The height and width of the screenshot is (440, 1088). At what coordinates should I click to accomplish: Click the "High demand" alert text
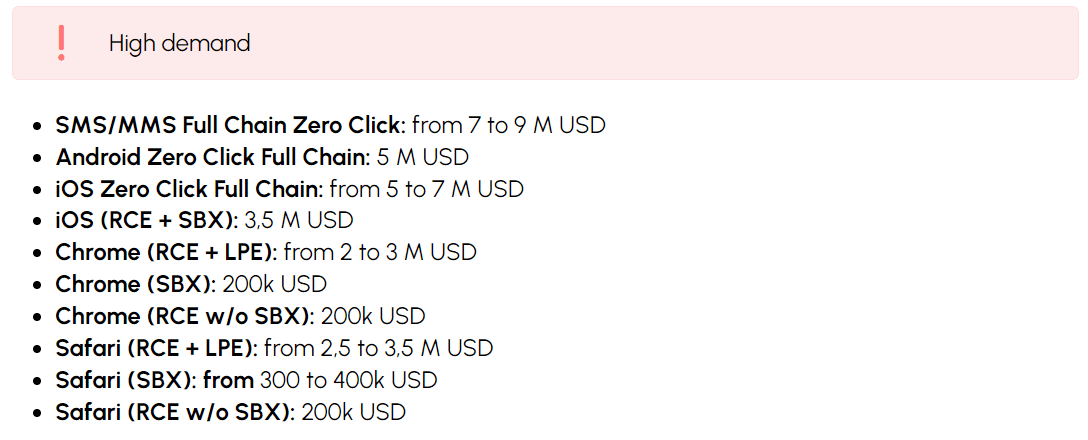179,44
